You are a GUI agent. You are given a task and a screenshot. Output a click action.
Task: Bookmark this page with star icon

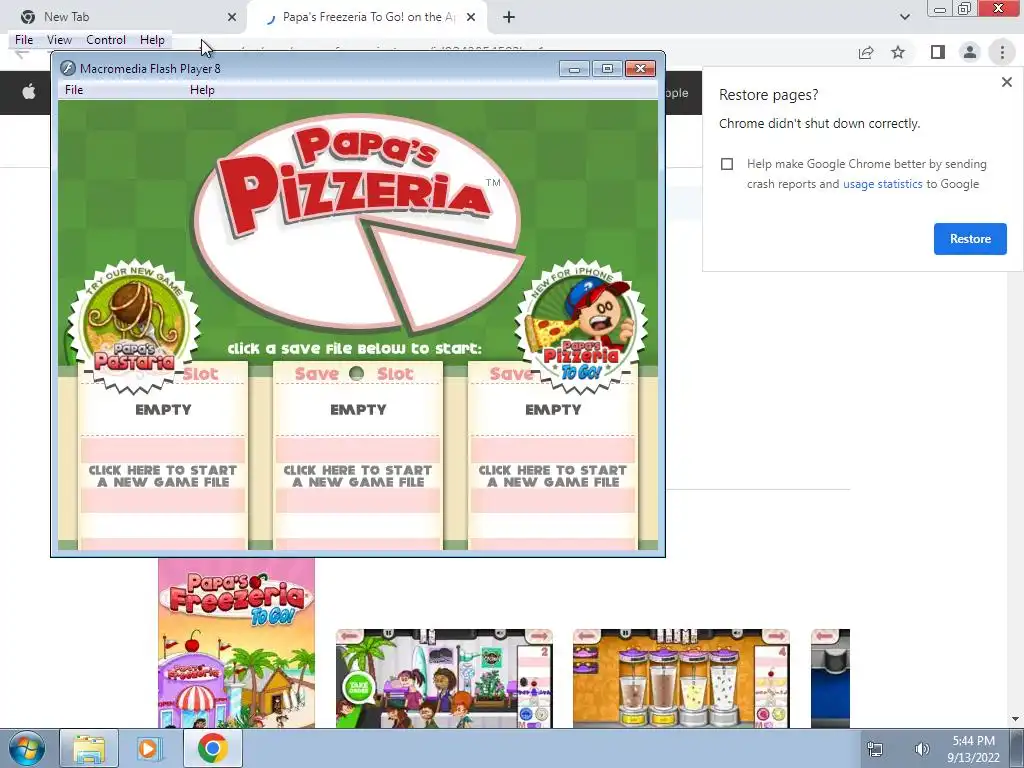[898, 52]
